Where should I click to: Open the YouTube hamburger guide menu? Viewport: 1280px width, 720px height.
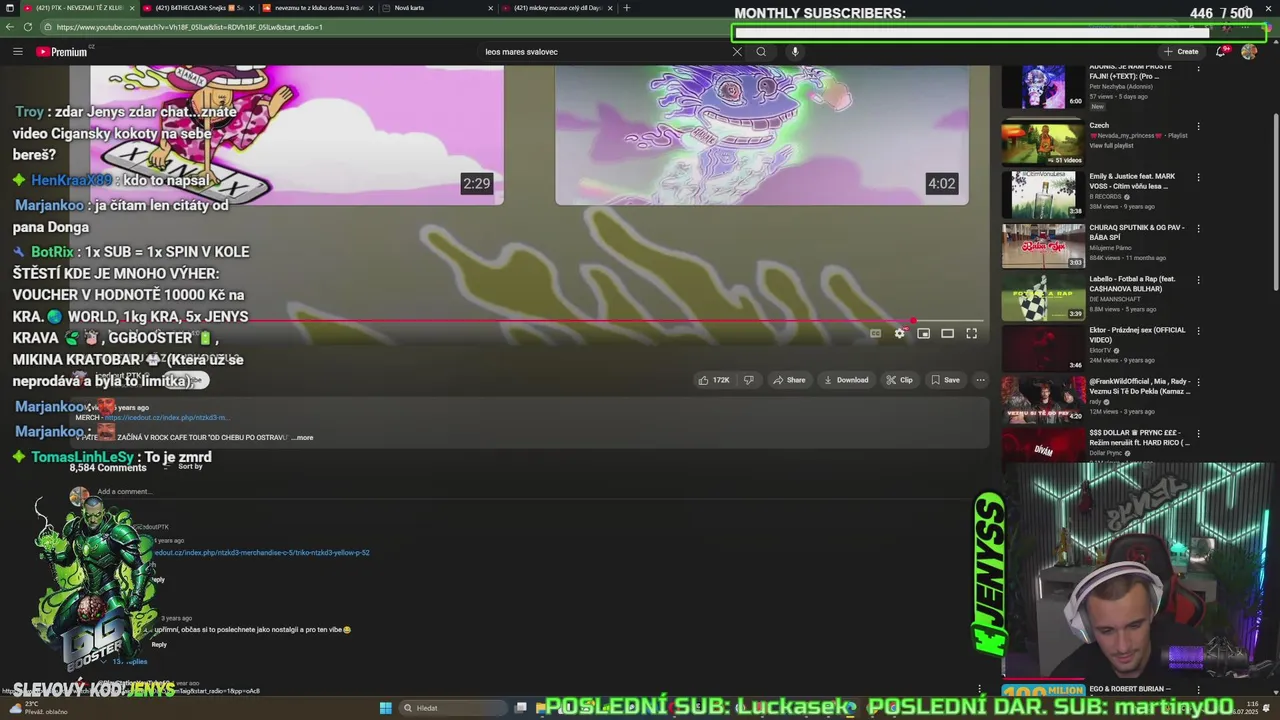tap(17, 52)
